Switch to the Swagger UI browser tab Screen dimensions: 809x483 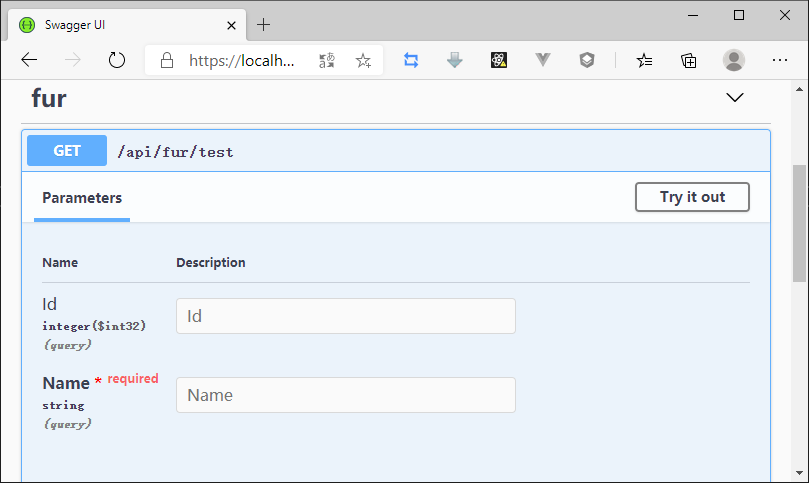[x=120, y=24]
